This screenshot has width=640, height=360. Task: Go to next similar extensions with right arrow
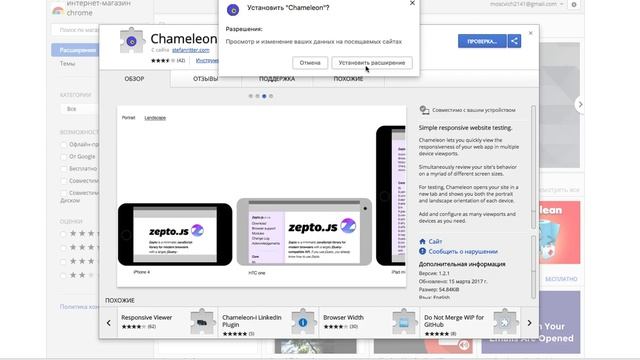(x=529, y=323)
